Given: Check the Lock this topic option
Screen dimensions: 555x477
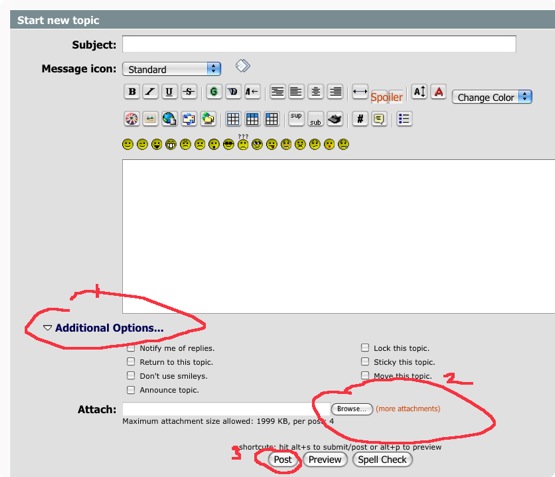Looking at the screenshot, I should [365, 348].
